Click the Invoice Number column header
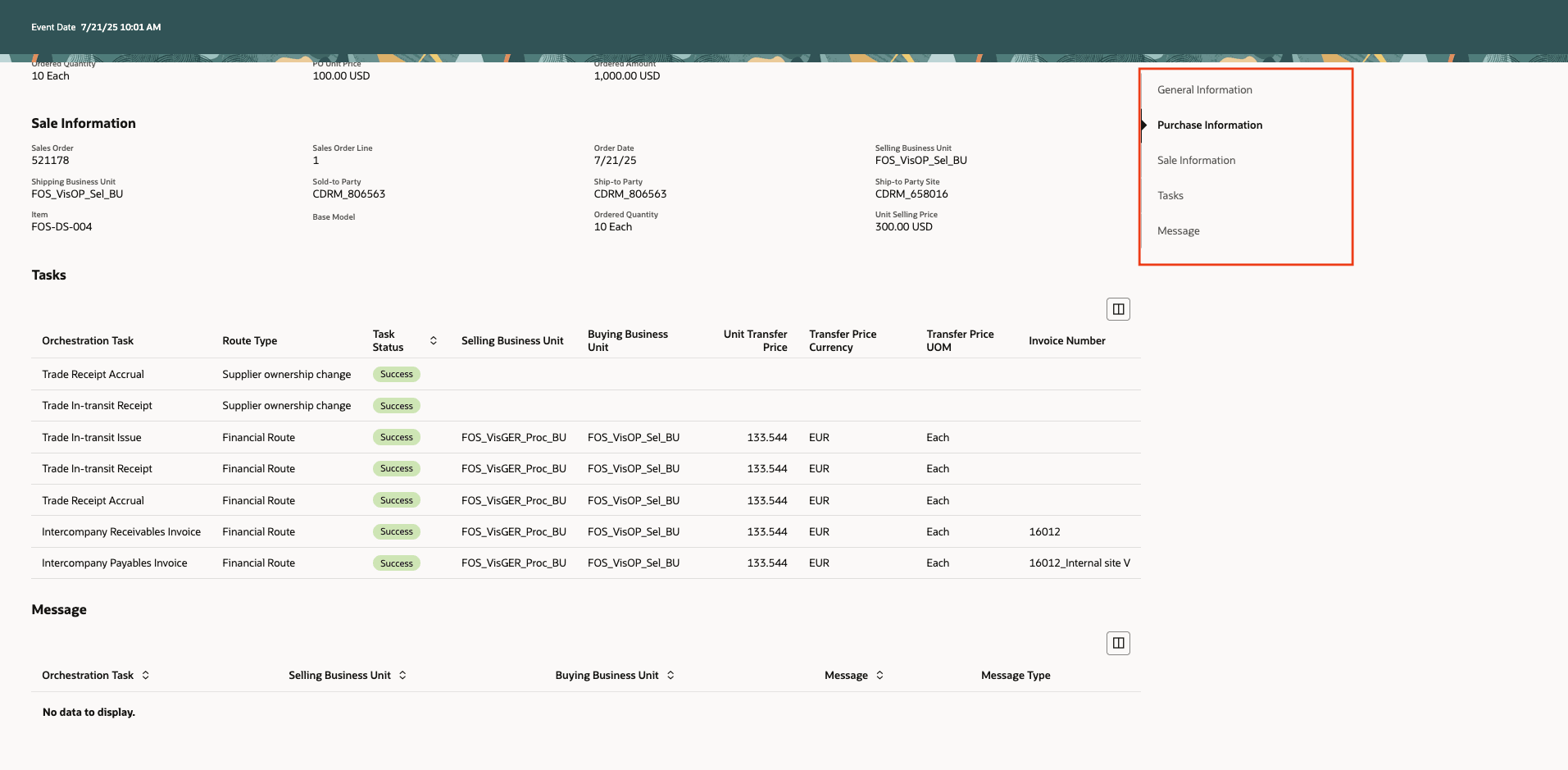 [1067, 341]
